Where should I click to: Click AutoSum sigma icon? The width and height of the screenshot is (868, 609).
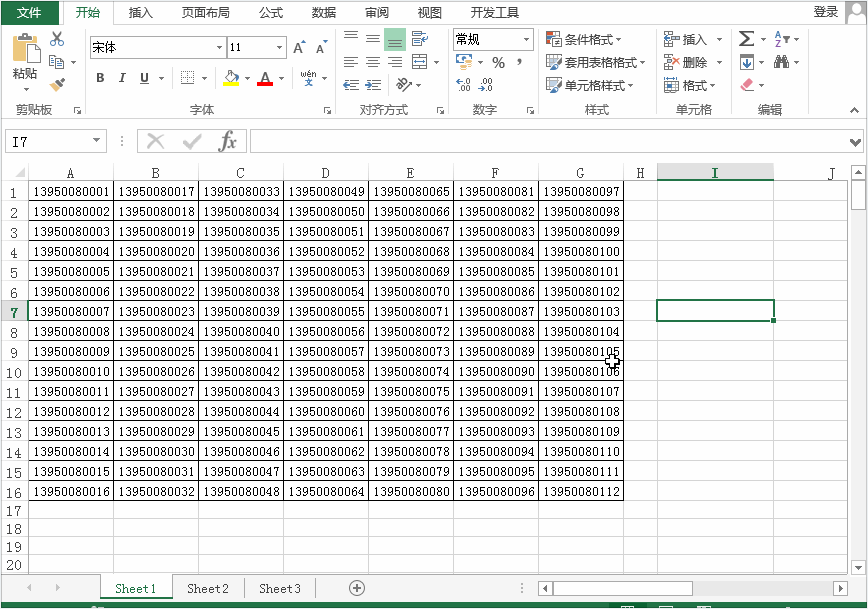(x=746, y=39)
